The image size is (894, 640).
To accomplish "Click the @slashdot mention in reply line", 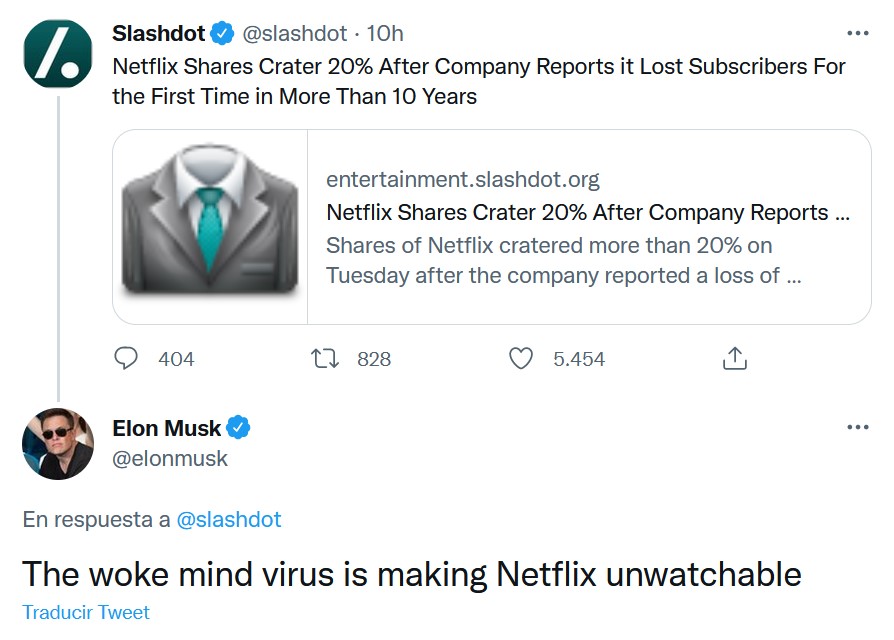I will (229, 519).
